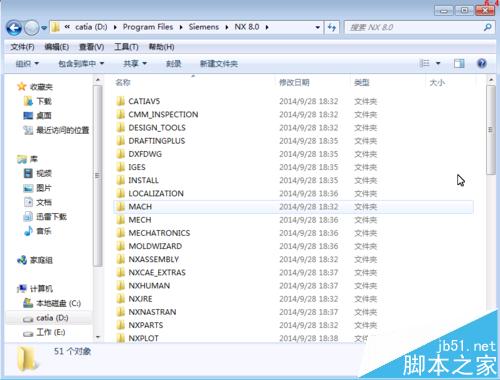
Task: Select 桌面 in the favorites sidebar
Action: click(38, 116)
